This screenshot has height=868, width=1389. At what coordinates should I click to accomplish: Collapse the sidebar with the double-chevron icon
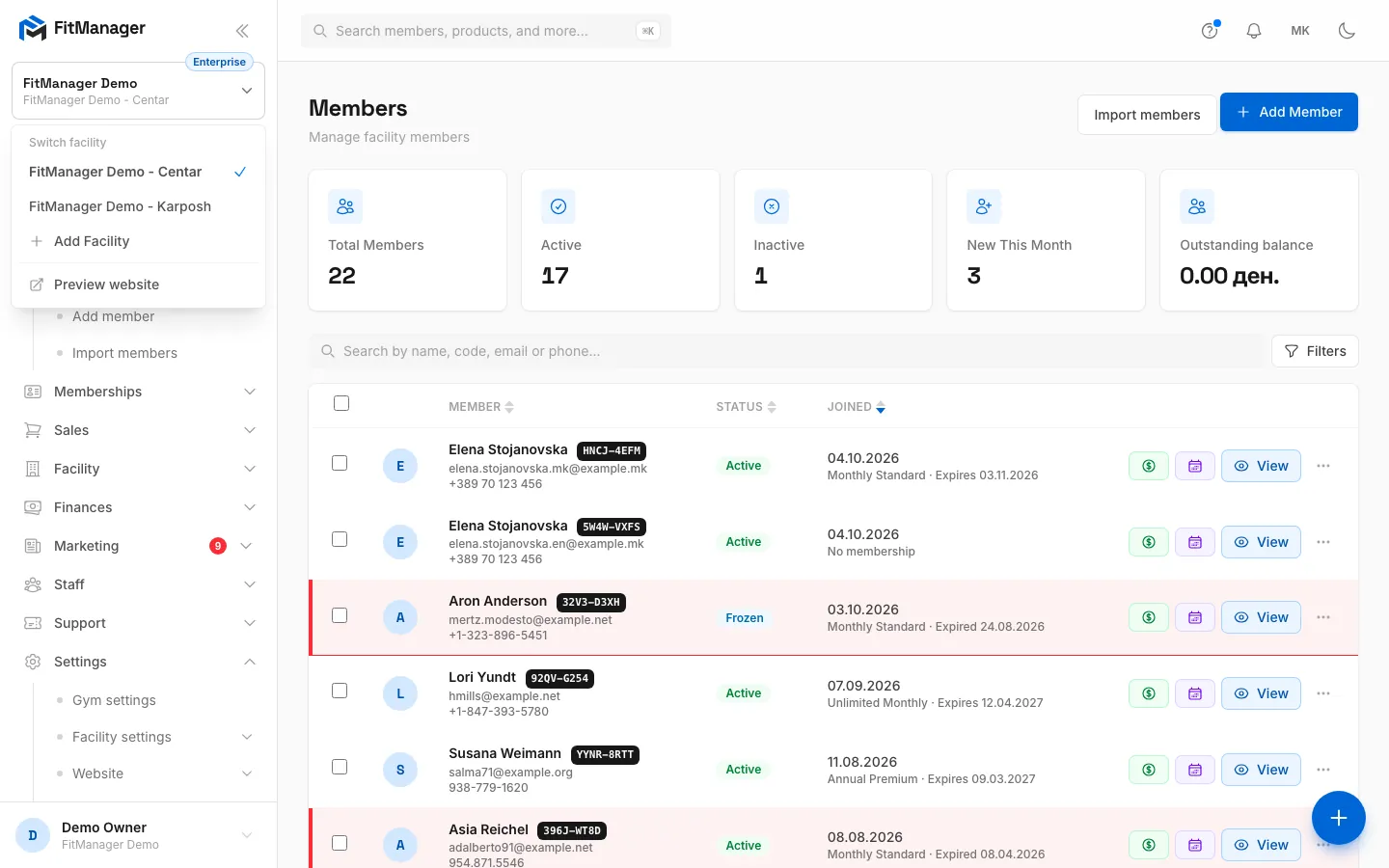pos(242,31)
